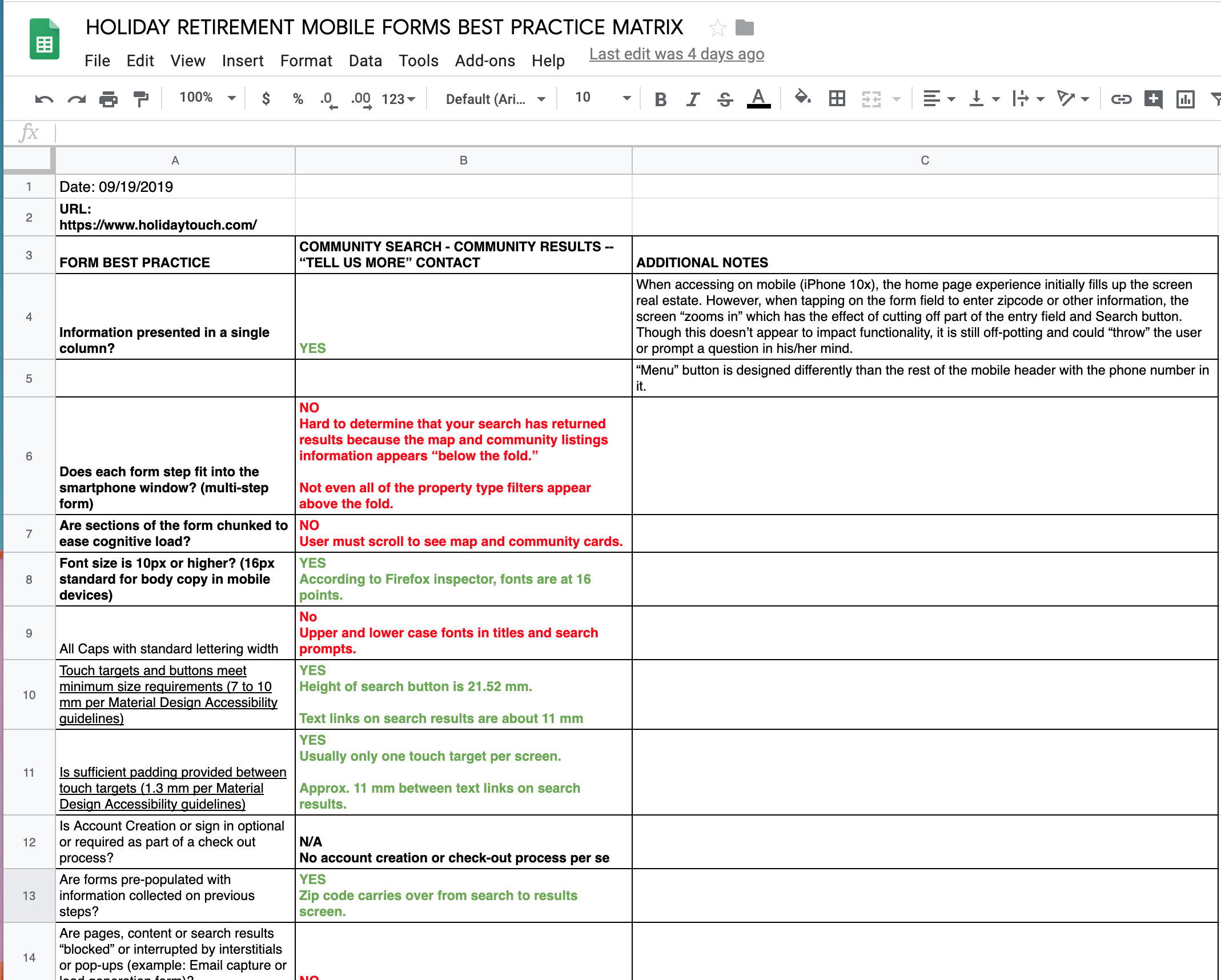Select the 'N/A No account creation' cell

[464, 842]
